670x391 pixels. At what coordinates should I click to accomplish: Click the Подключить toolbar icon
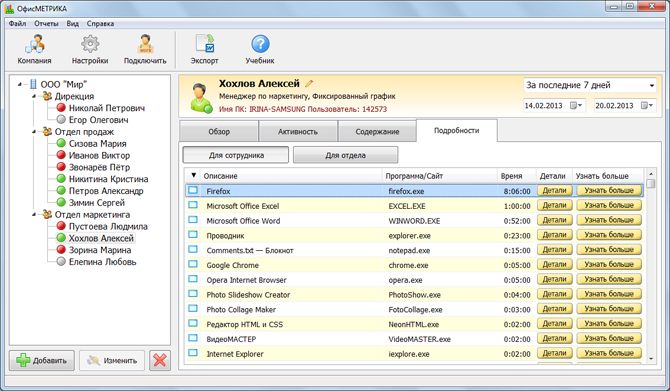(x=145, y=44)
